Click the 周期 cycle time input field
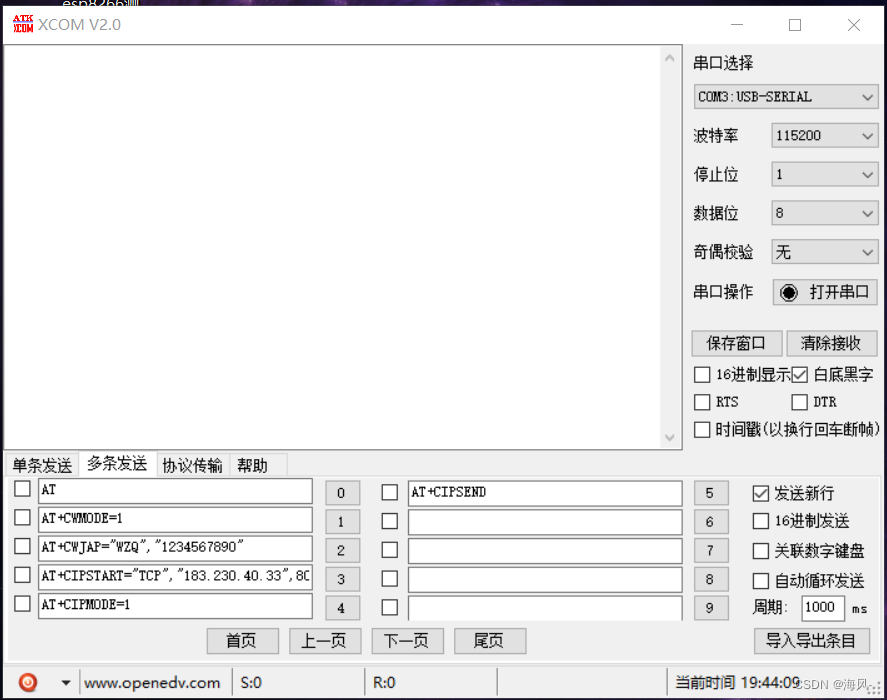Viewport: 887px width, 700px height. click(x=822, y=607)
